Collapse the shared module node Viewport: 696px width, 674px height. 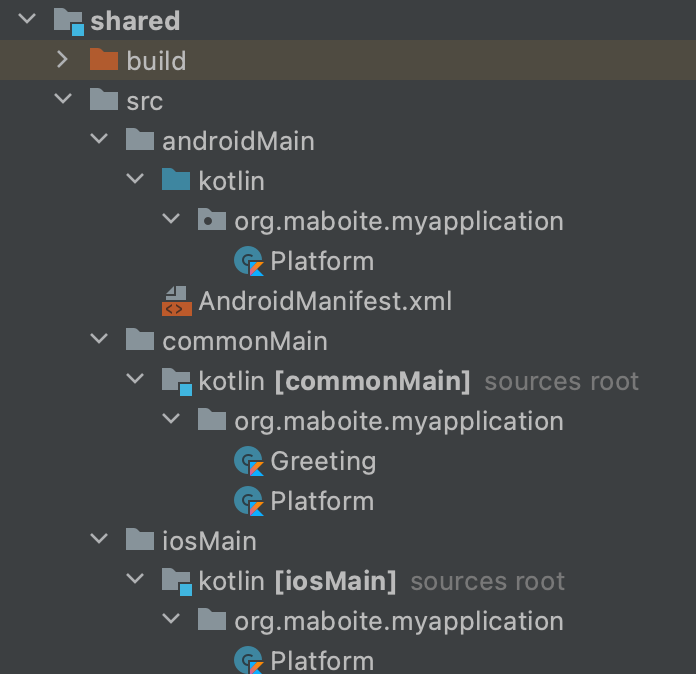click(x=27, y=19)
